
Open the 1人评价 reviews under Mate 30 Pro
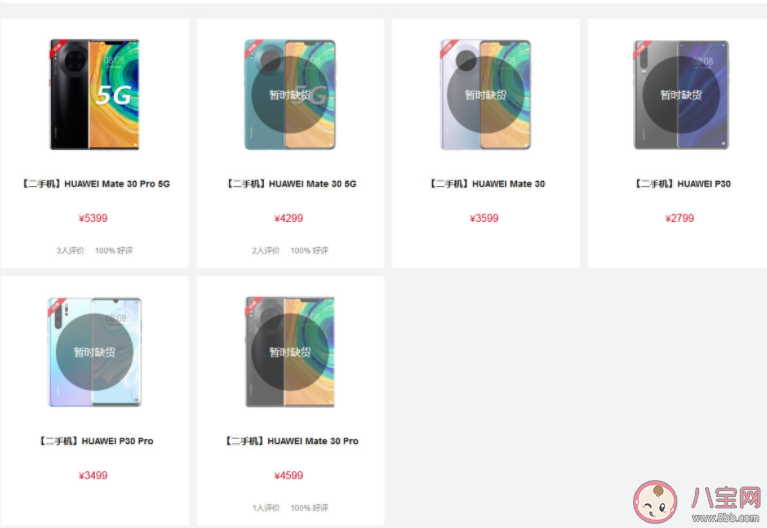click(x=266, y=508)
